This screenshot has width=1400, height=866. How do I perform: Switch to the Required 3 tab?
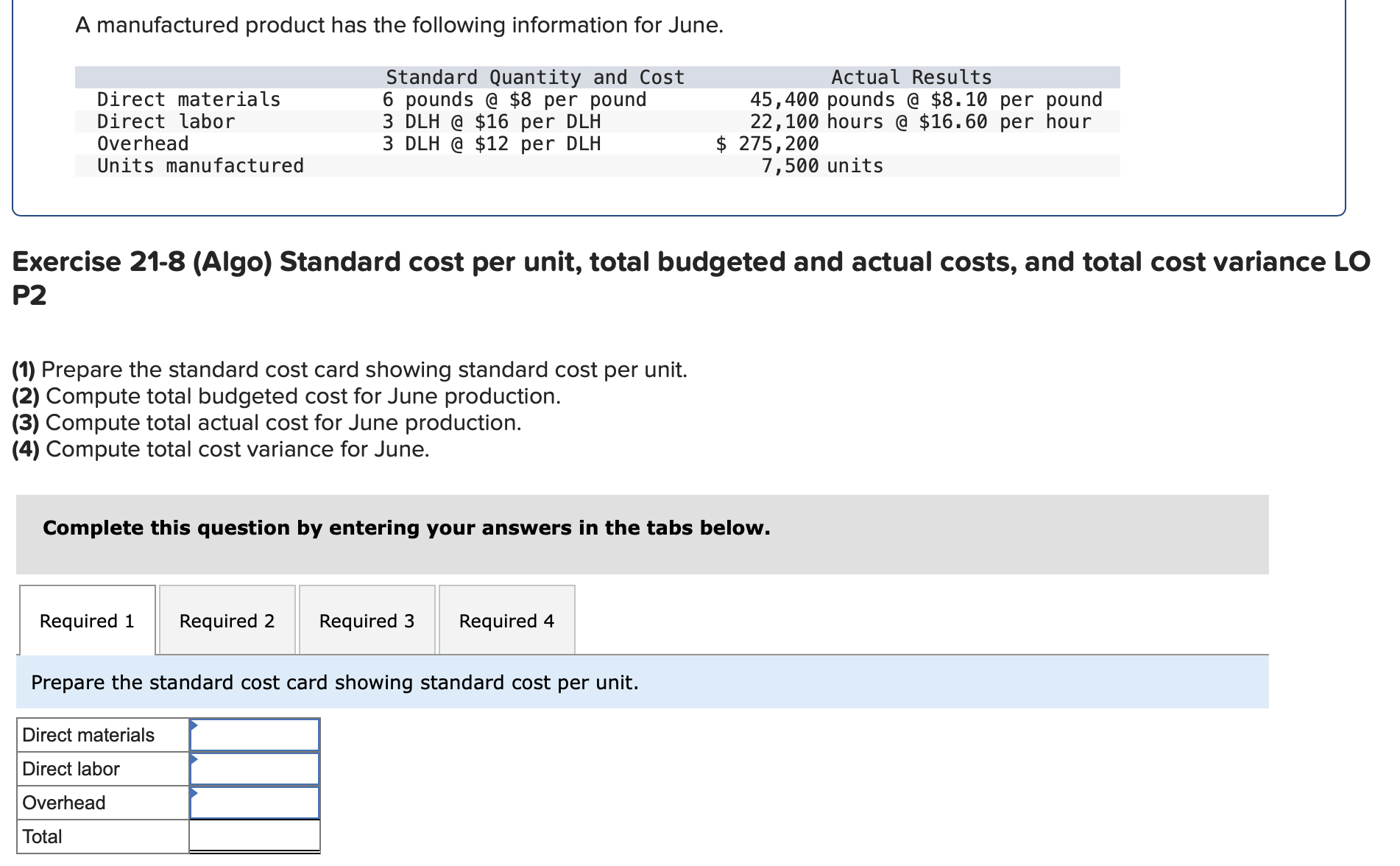367,621
